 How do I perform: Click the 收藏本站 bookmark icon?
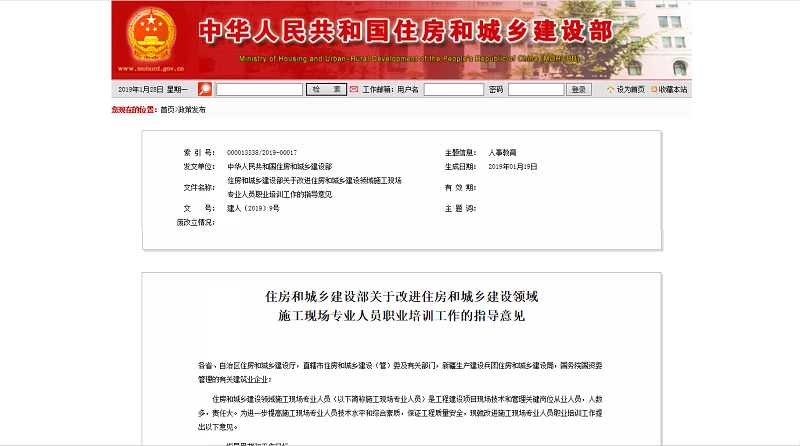click(654, 89)
